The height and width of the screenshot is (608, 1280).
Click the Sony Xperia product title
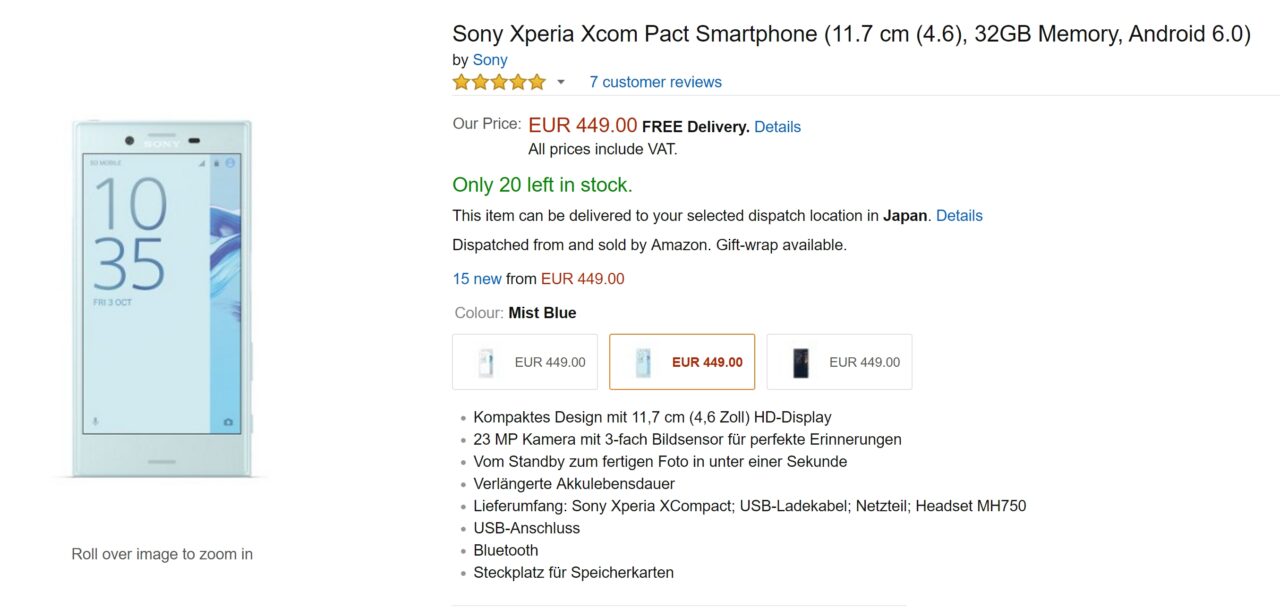(851, 34)
